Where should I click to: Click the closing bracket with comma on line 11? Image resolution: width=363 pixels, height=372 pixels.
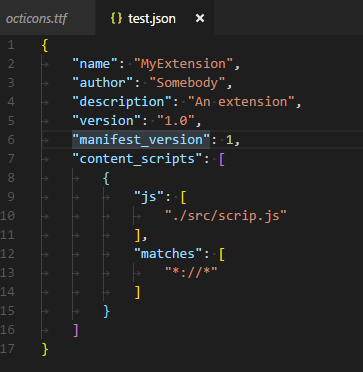point(140,235)
